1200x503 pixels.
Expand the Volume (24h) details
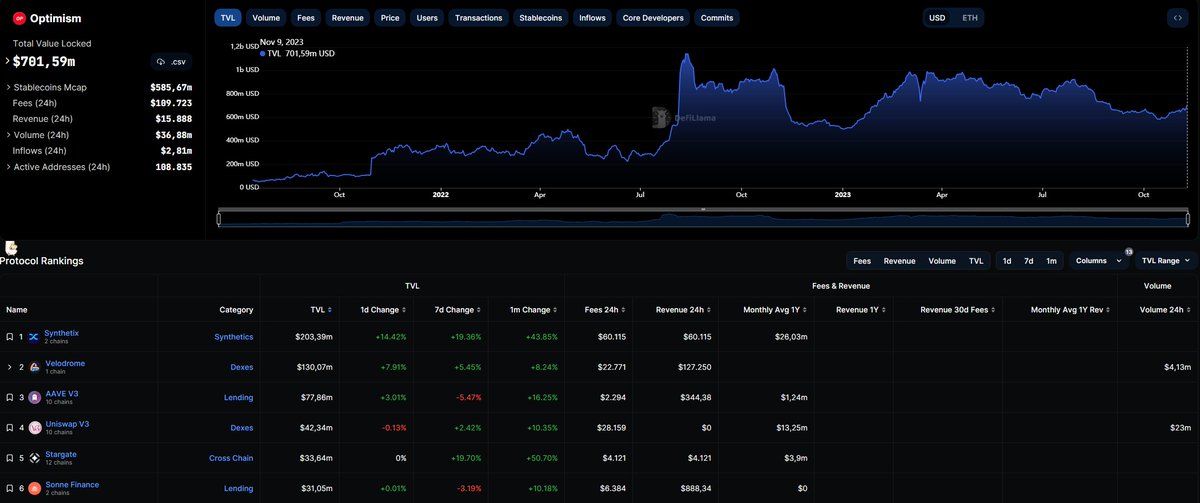pos(8,135)
